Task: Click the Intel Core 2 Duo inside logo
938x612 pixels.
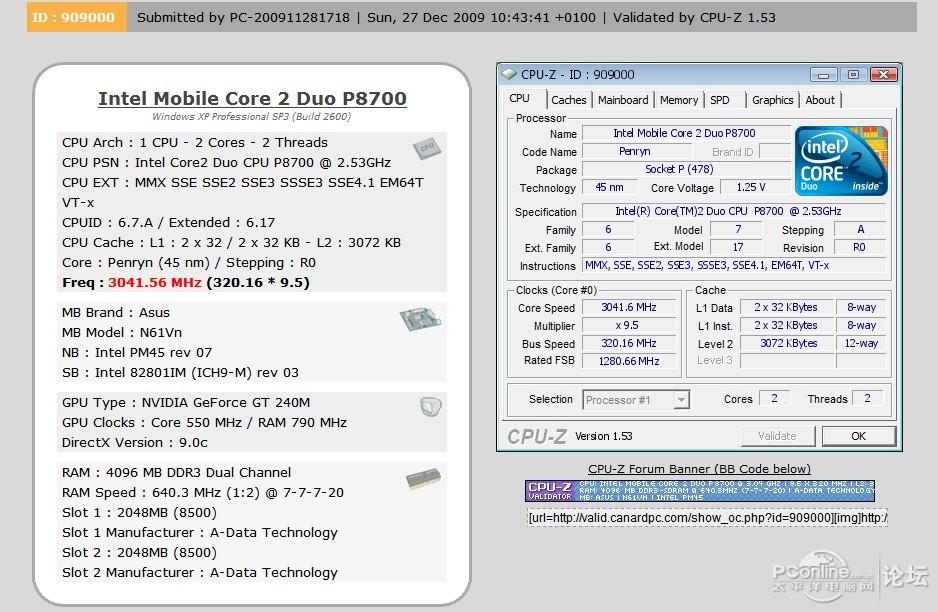Action: click(x=841, y=160)
